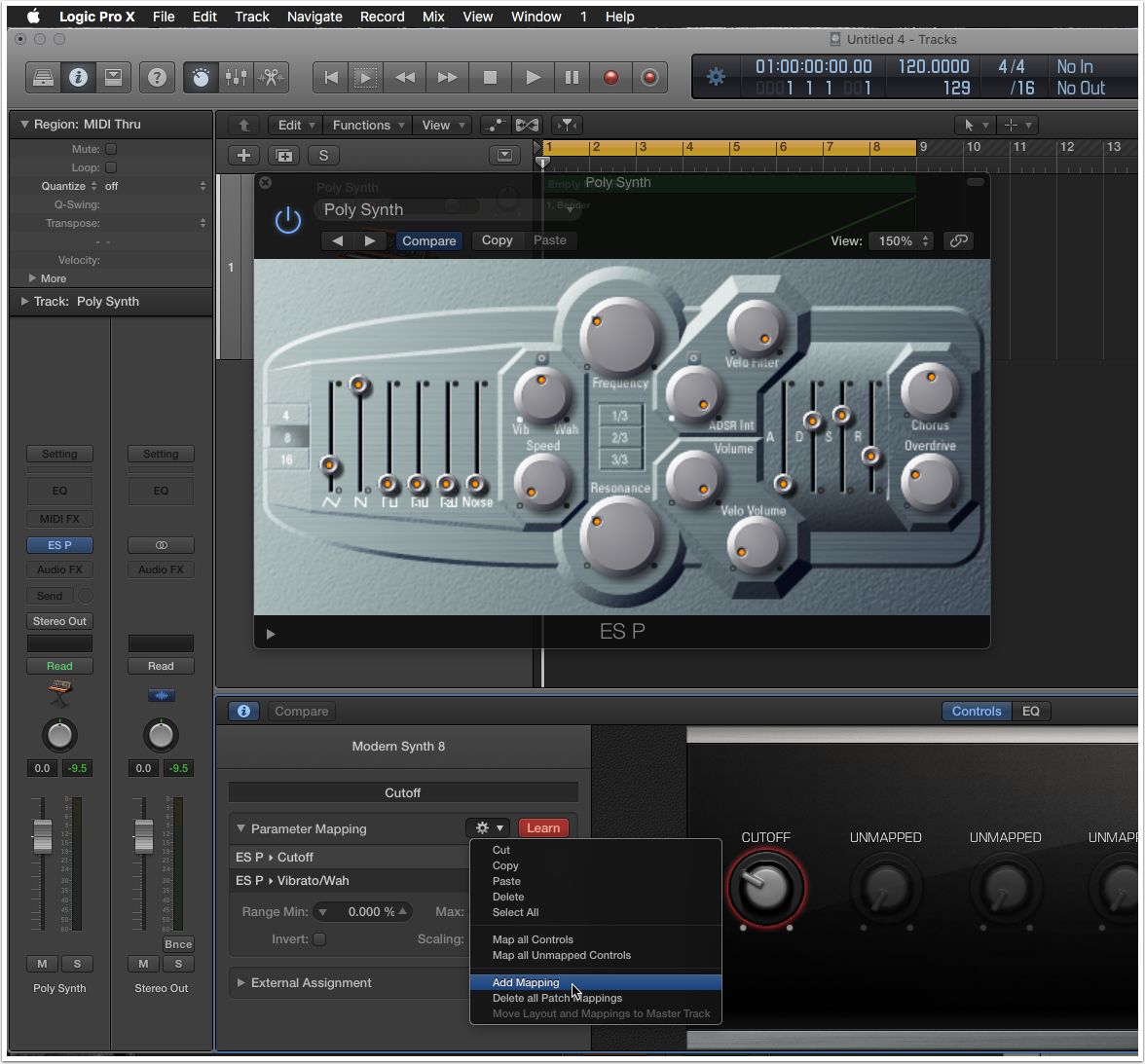Image resolution: width=1145 pixels, height=1064 pixels.
Task: Toggle the Inspector info button
Action: pyautogui.click(x=78, y=78)
